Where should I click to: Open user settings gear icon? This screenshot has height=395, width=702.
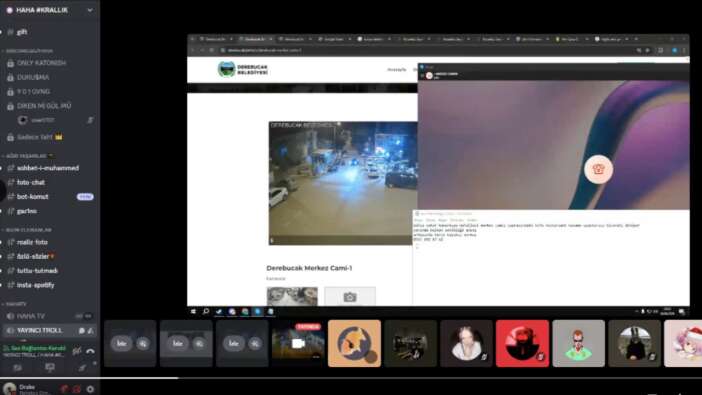coord(90,389)
